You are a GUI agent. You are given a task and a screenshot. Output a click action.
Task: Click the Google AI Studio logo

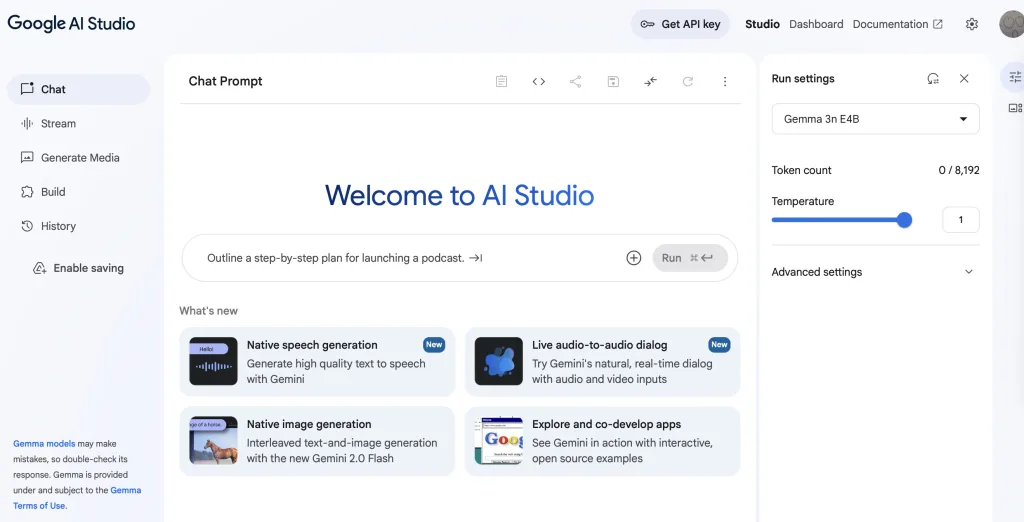71,24
